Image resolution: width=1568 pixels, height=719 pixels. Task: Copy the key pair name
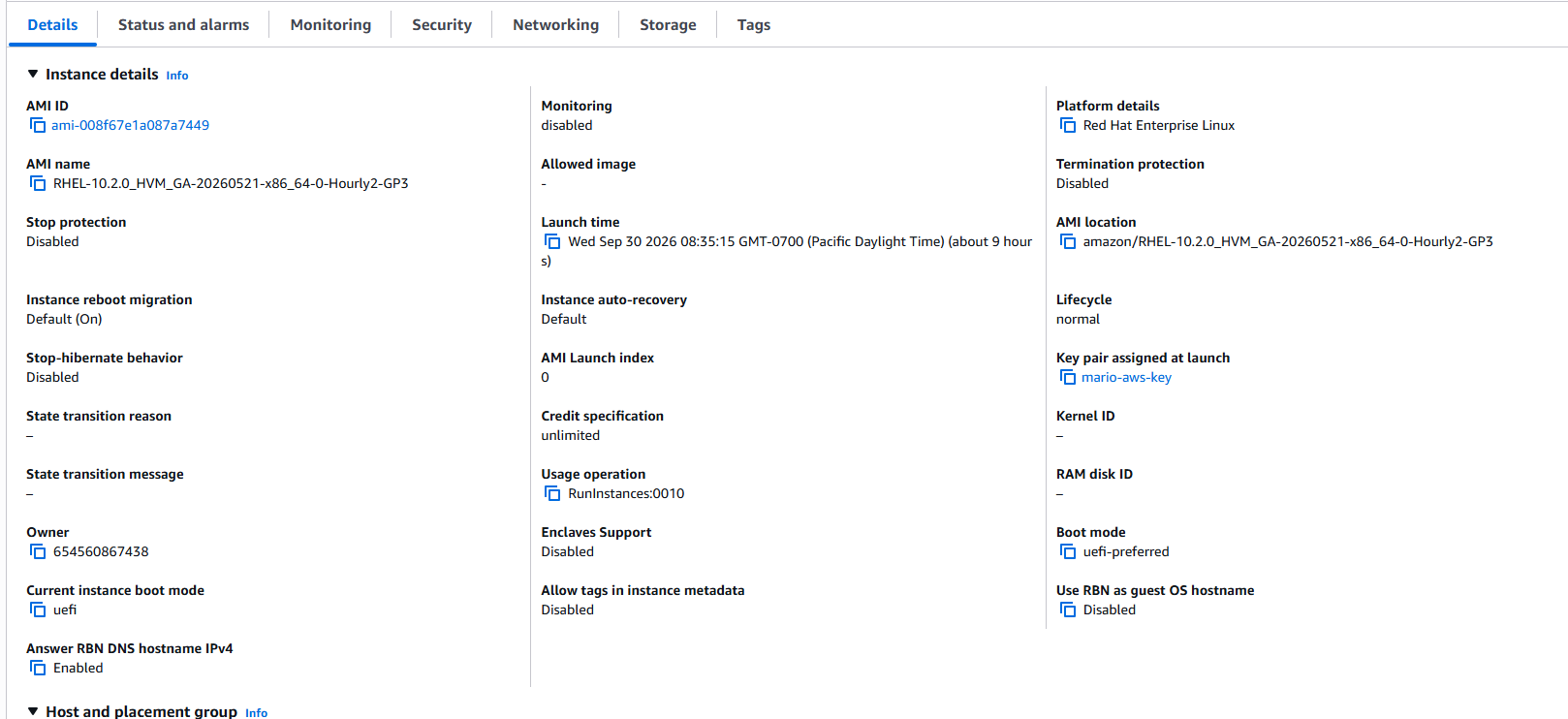1068,377
